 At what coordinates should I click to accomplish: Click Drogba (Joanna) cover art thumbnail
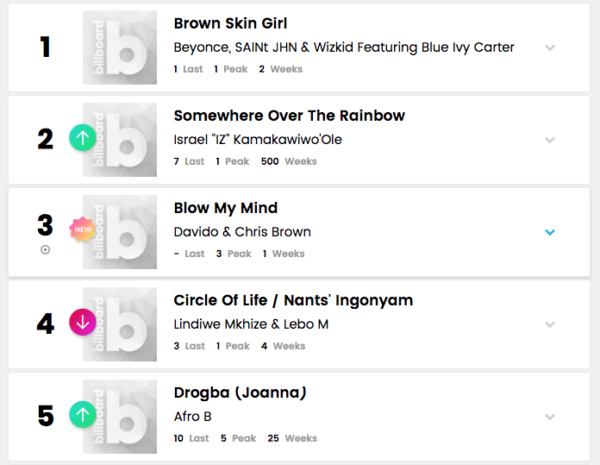click(x=120, y=415)
